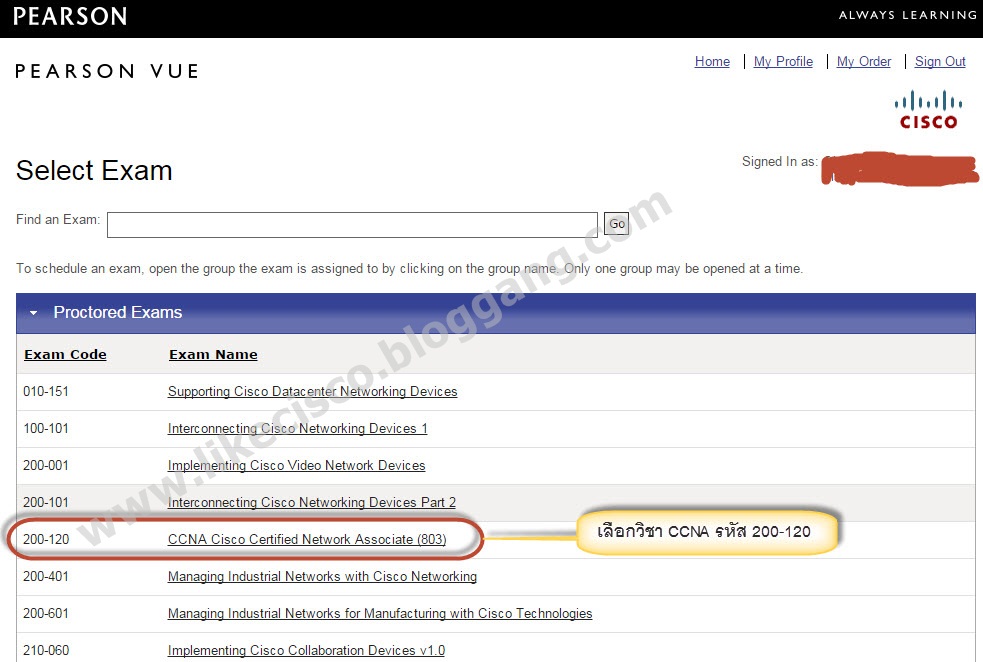Click the Pearson logo in header

(x=70, y=16)
